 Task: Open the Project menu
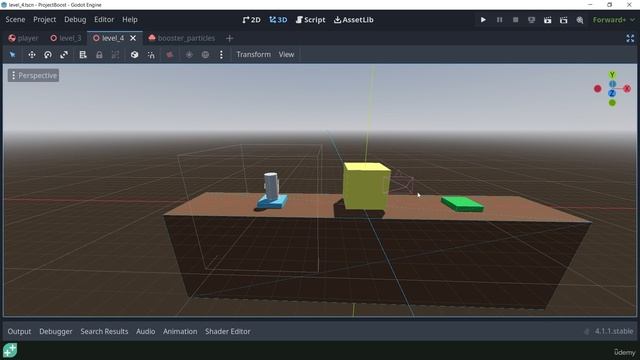tap(44, 20)
